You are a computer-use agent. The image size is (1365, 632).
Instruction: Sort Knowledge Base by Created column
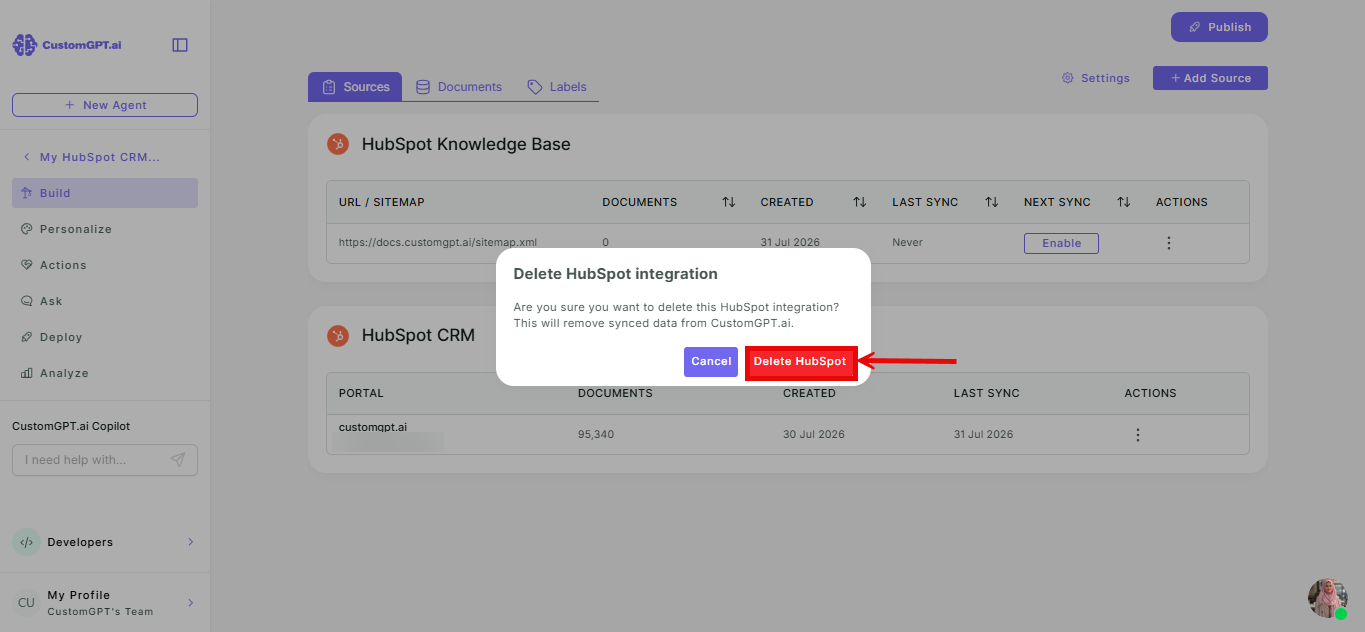click(859, 202)
